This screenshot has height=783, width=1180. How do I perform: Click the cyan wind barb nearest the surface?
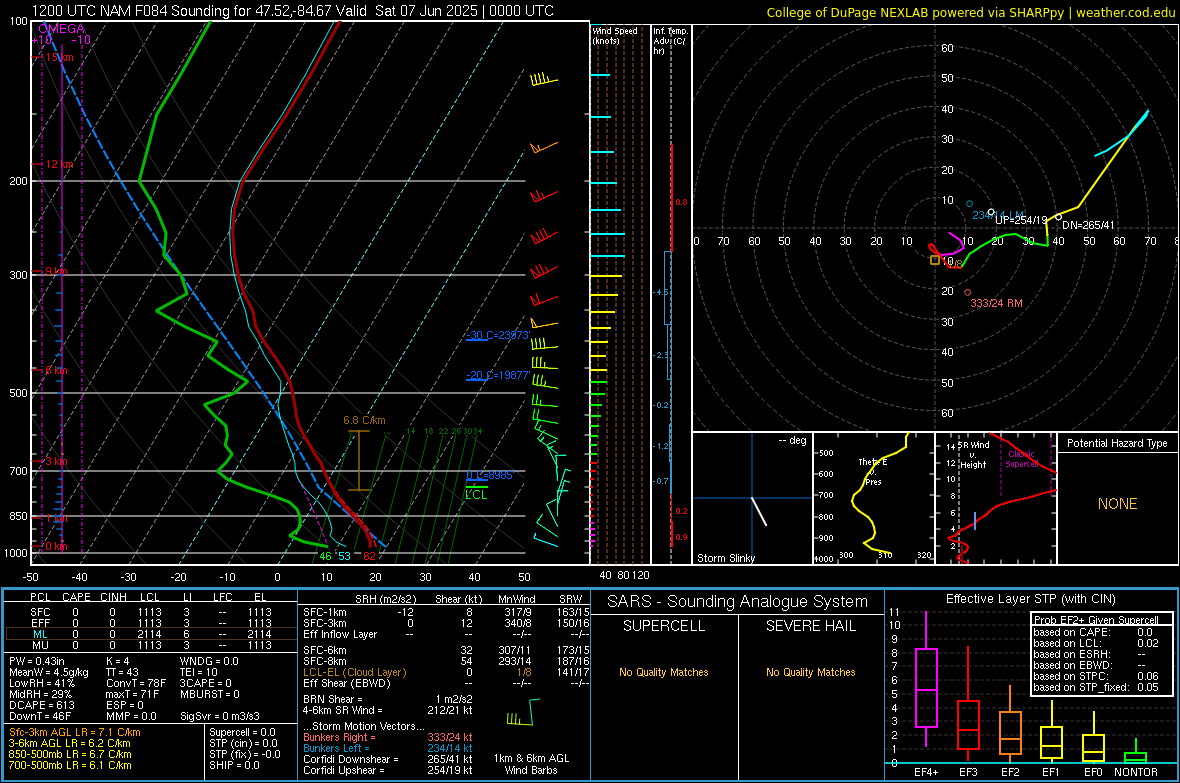(545, 540)
